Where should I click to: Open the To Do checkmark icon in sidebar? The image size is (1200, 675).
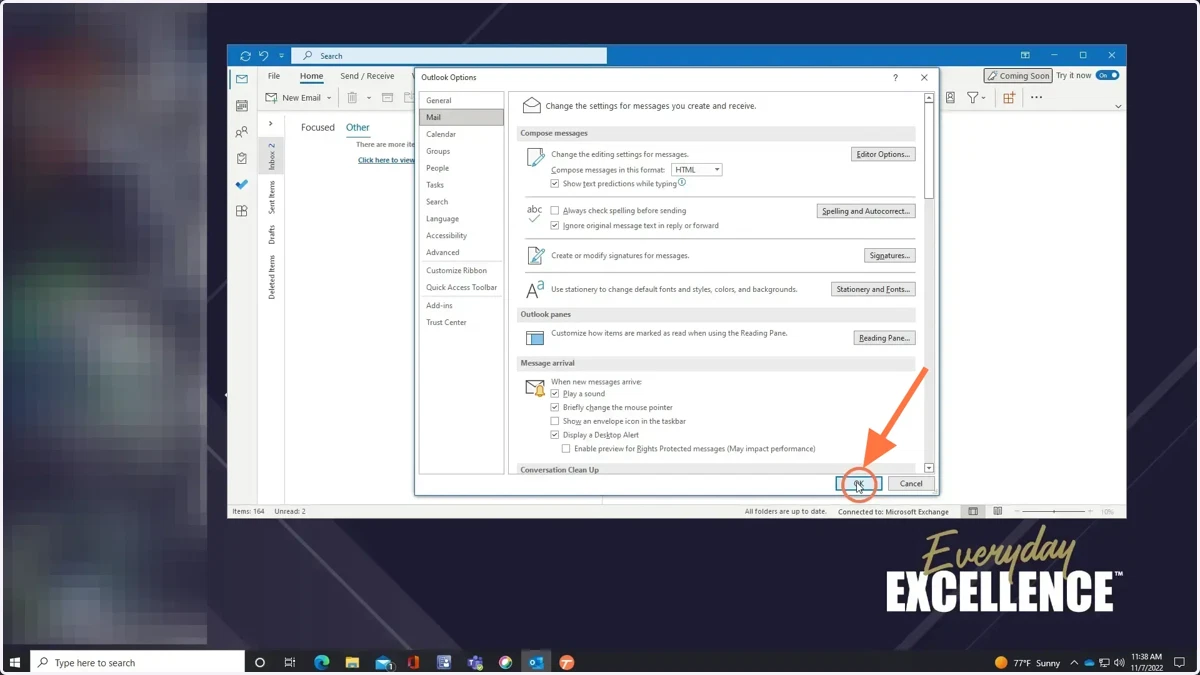click(242, 185)
